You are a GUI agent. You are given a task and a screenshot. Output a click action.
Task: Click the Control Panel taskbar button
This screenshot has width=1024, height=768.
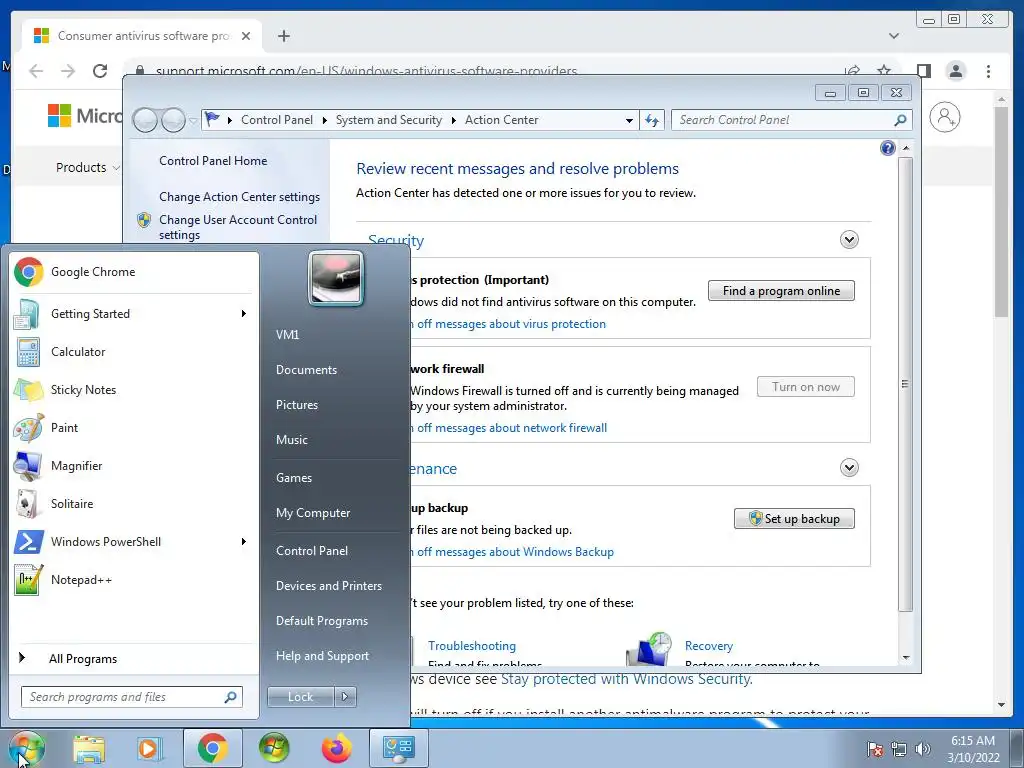(399, 748)
